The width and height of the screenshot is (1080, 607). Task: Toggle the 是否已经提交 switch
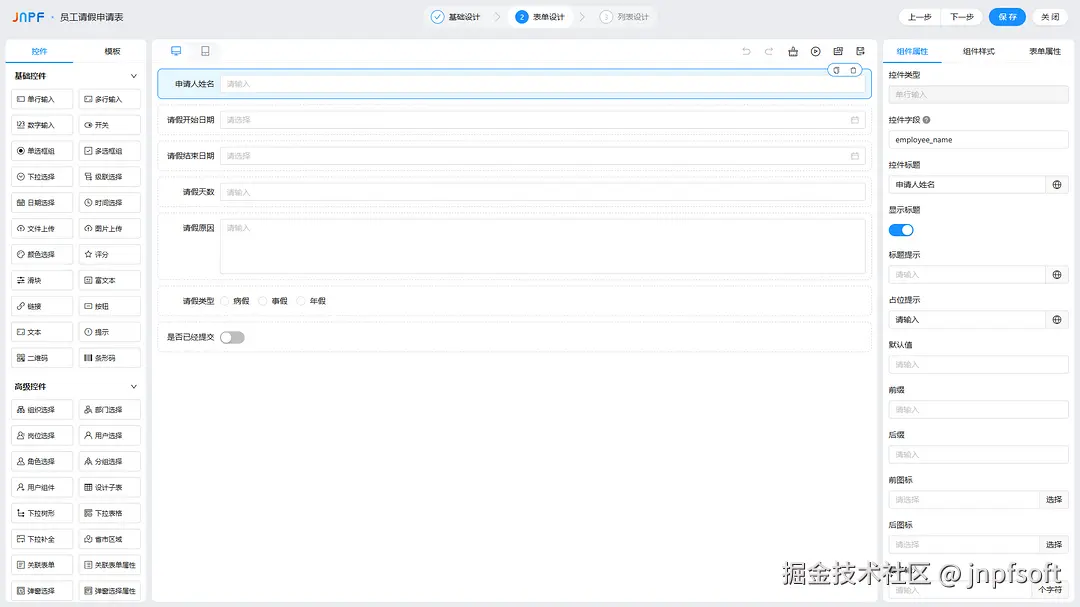coord(232,338)
